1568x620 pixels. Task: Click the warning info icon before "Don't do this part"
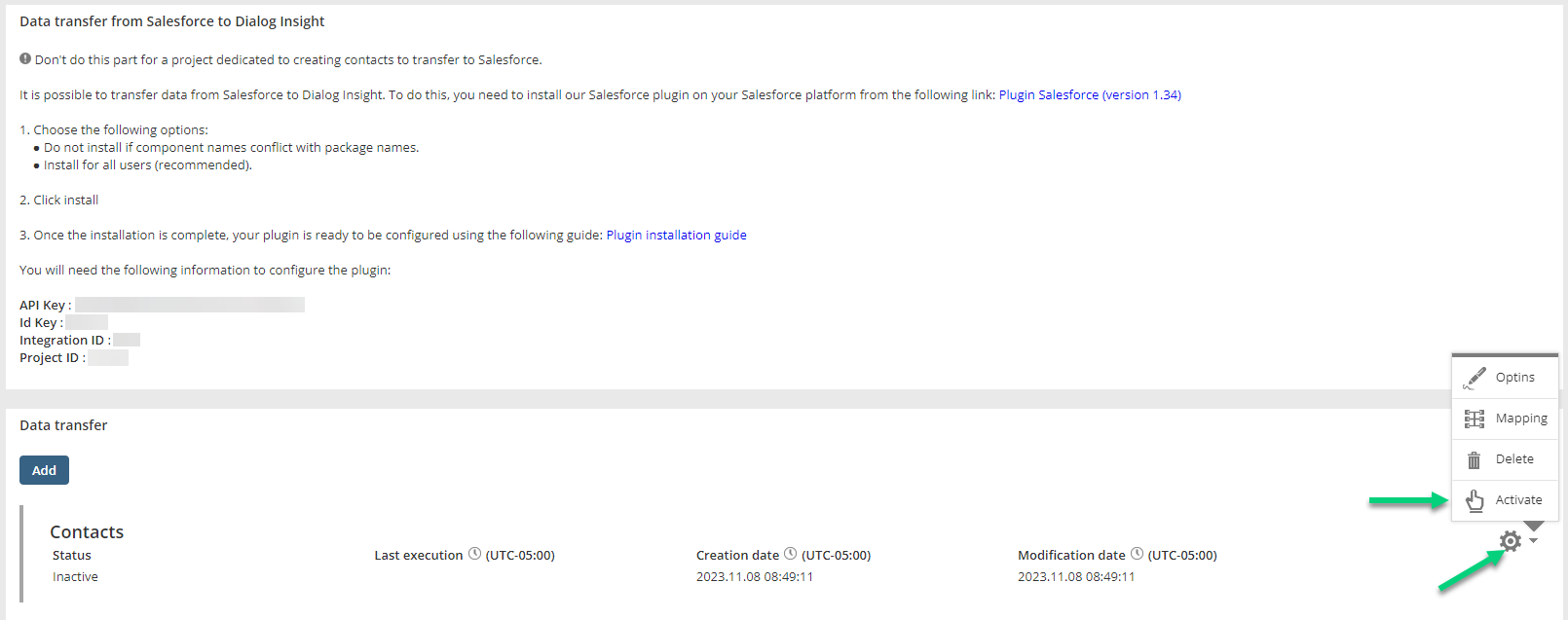25,59
